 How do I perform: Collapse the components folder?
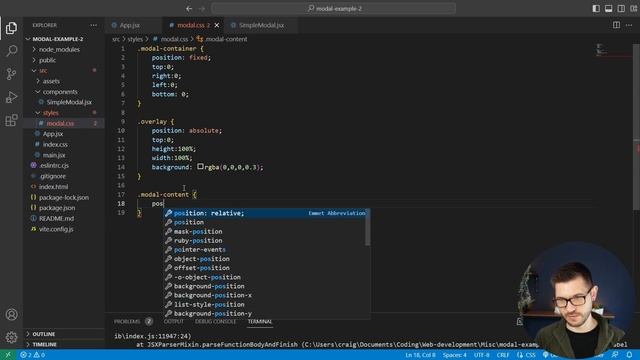pos(63,92)
